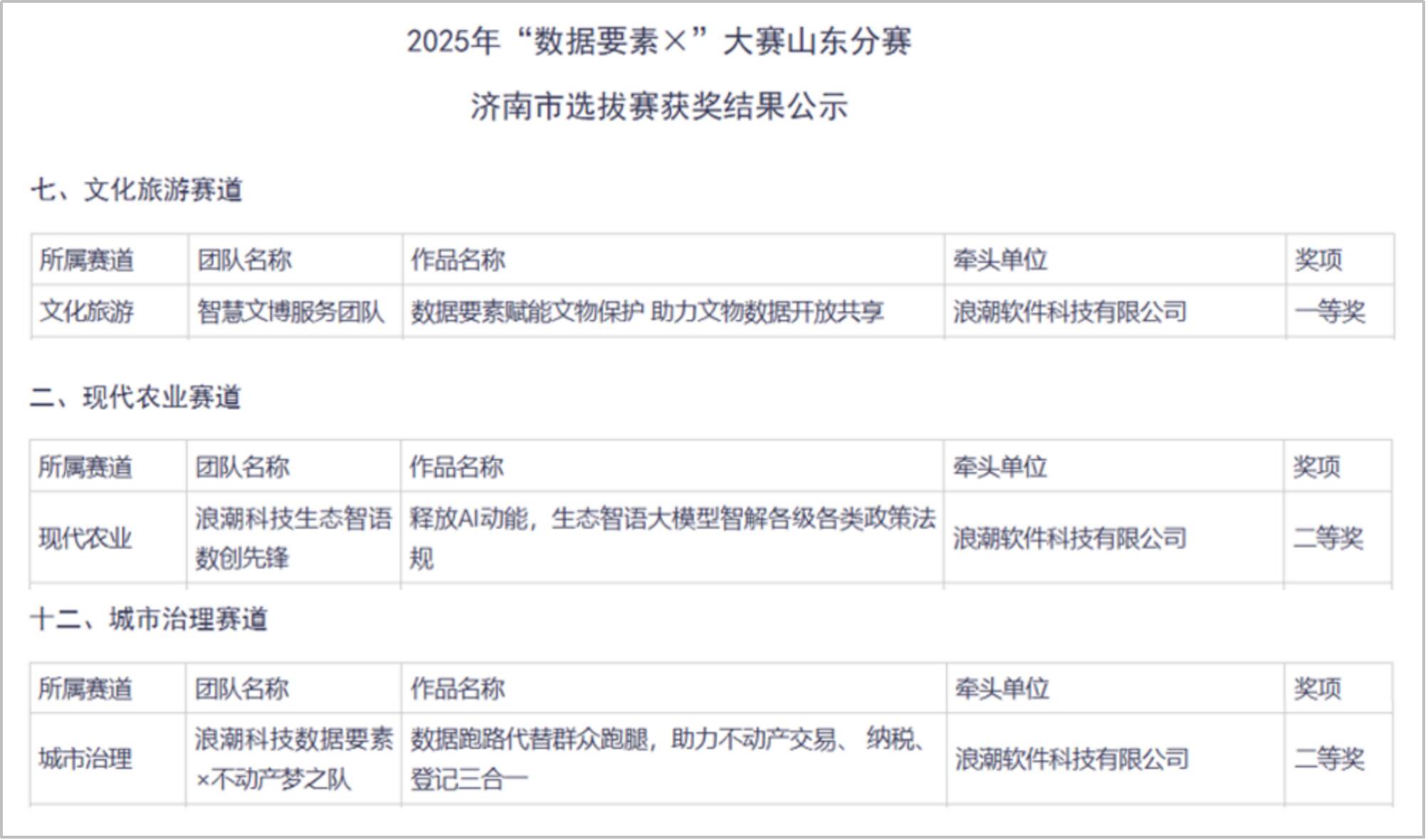Click '牵头单位' header in the 现代农业 table

[x=1000, y=467]
